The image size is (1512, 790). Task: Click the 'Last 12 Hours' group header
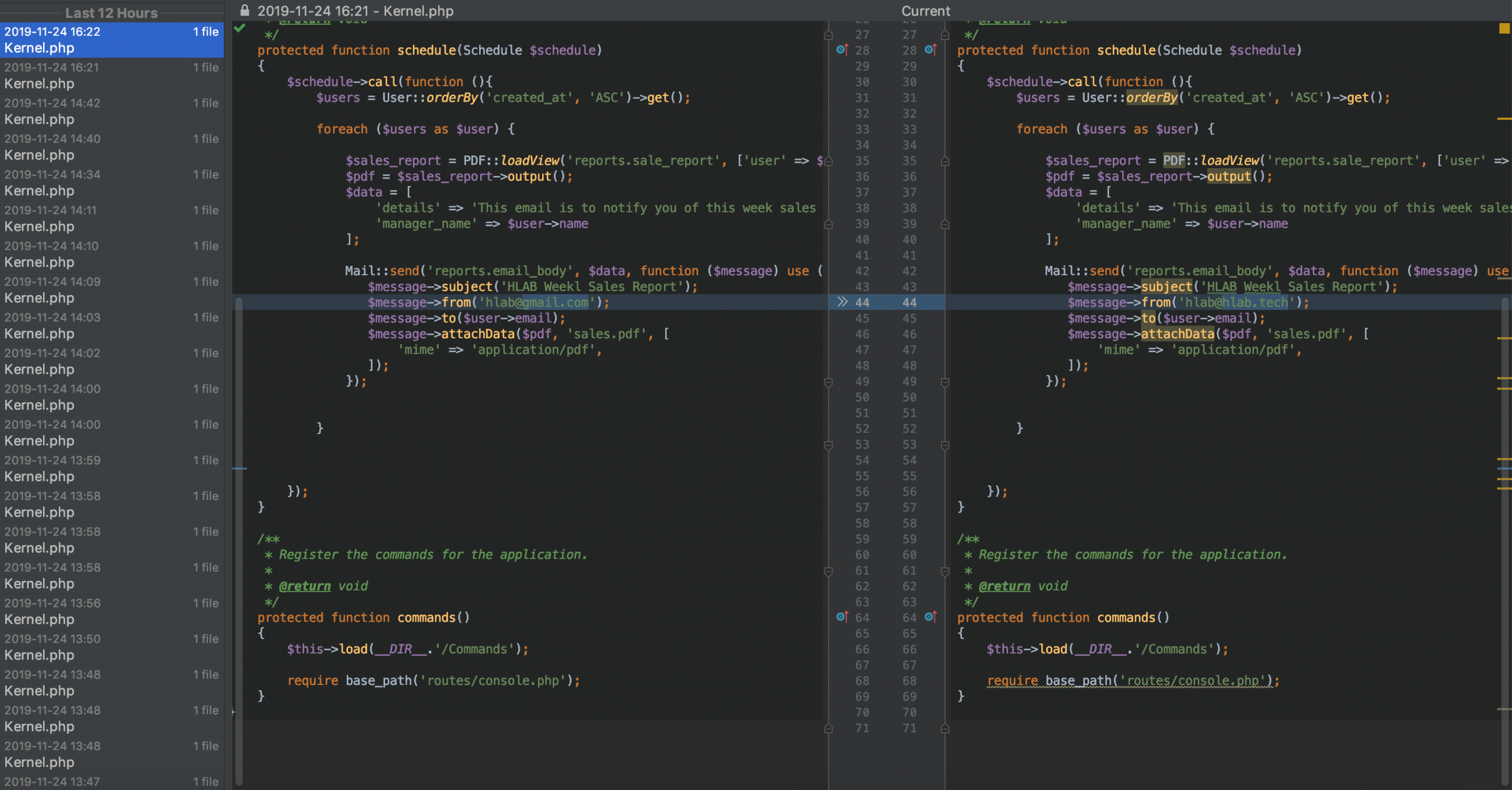click(111, 12)
